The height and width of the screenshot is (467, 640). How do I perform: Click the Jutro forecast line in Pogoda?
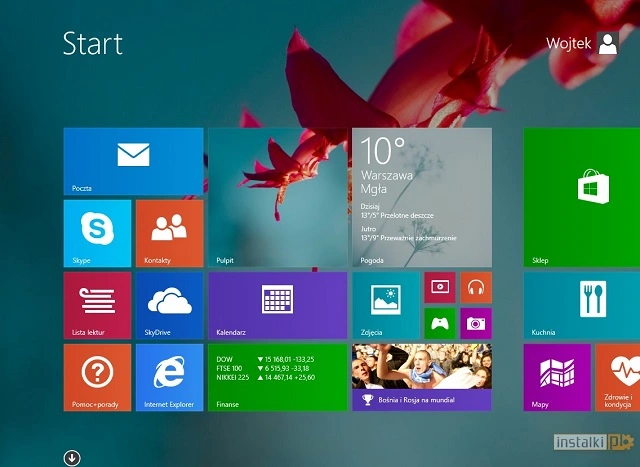pos(409,234)
